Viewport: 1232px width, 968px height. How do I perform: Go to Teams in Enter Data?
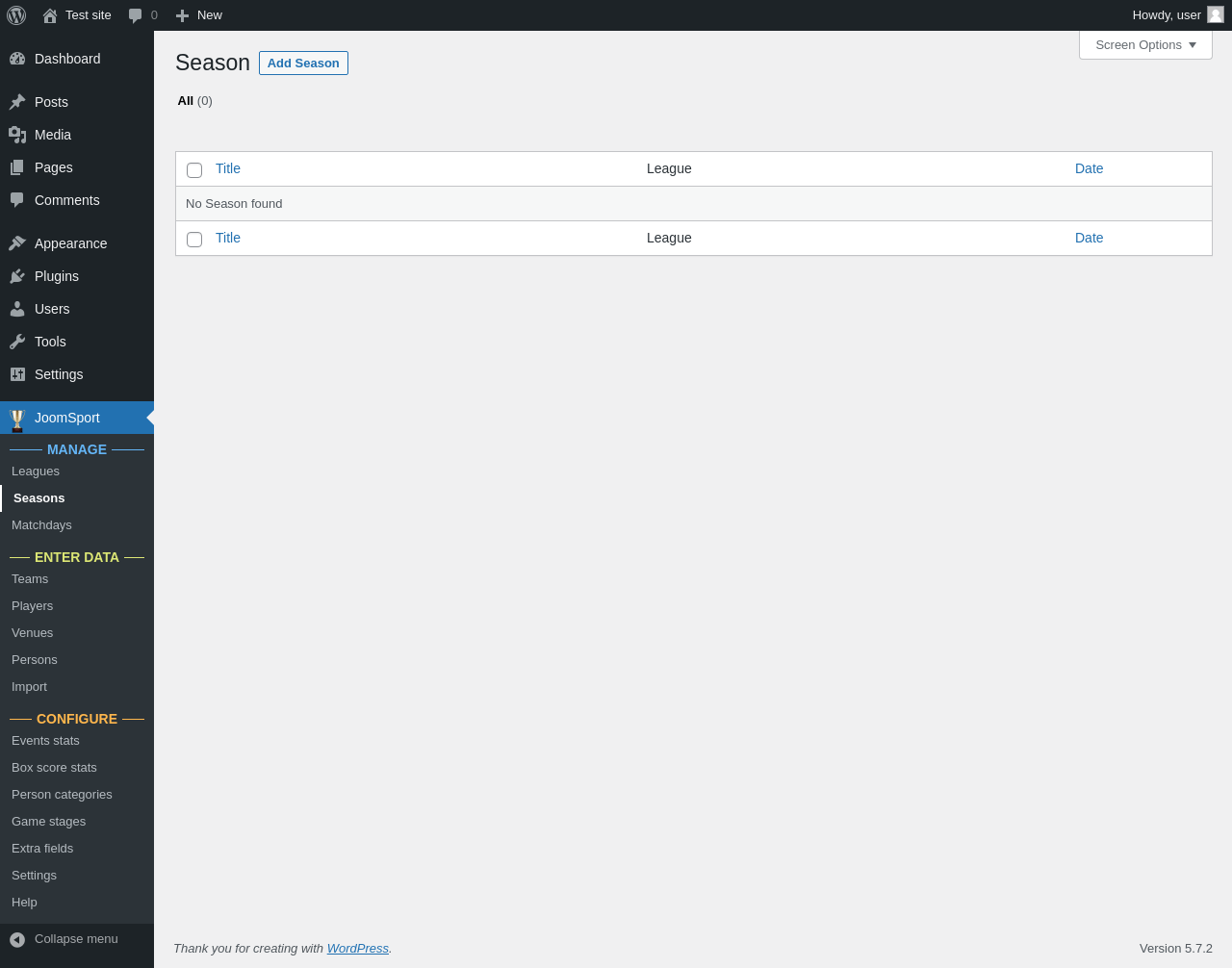tap(30, 579)
